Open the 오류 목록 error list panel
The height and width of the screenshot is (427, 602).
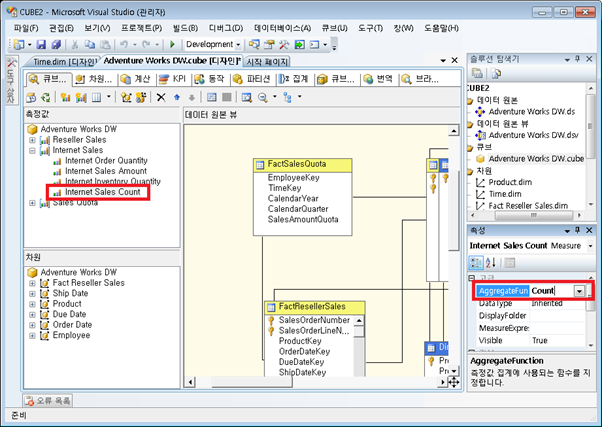click(x=48, y=401)
